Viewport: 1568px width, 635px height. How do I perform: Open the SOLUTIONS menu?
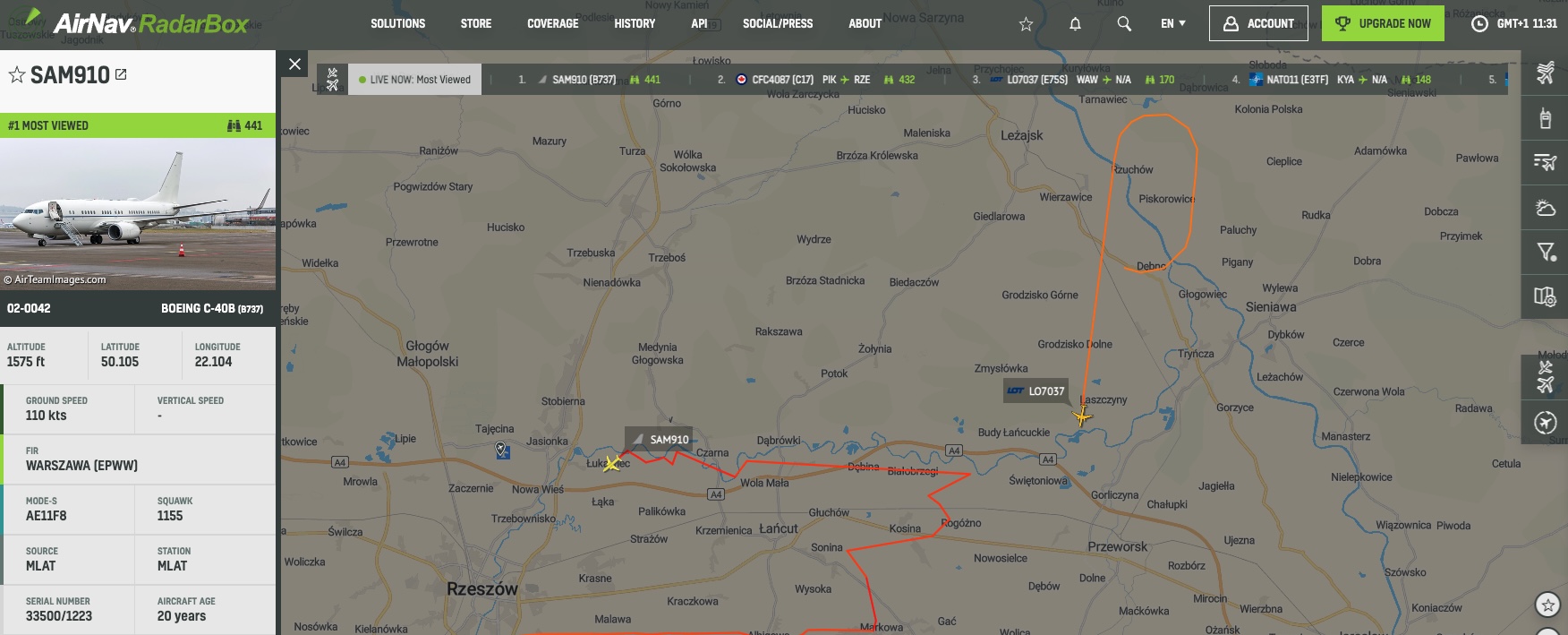398,23
